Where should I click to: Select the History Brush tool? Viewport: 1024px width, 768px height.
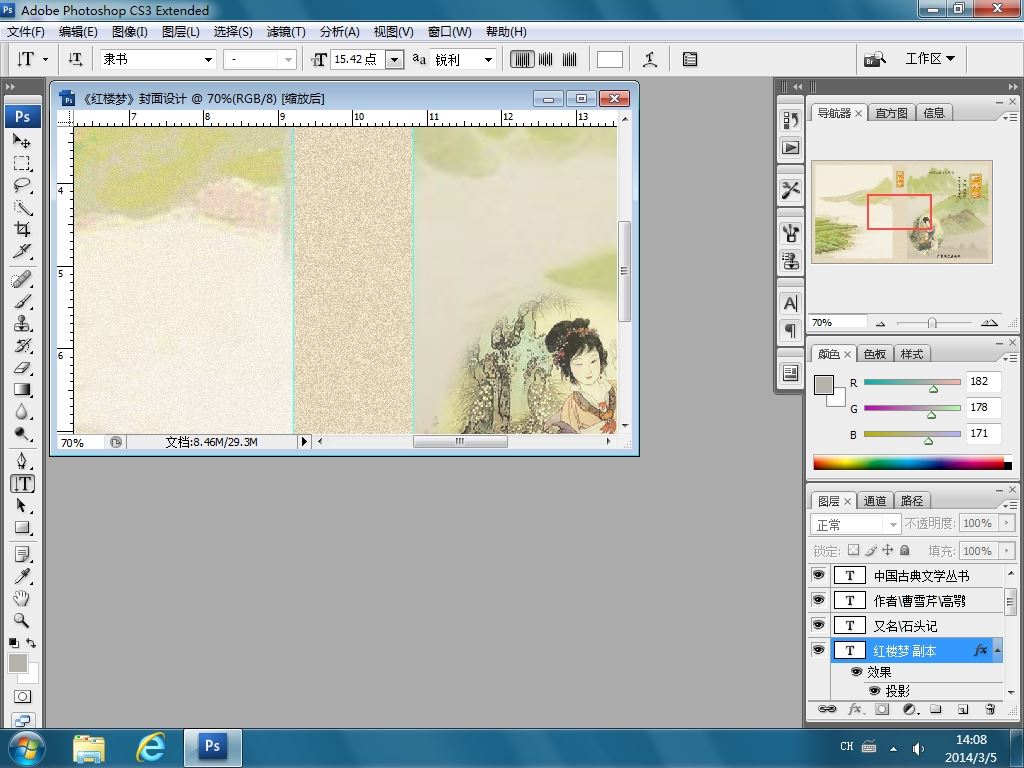pyautogui.click(x=22, y=345)
